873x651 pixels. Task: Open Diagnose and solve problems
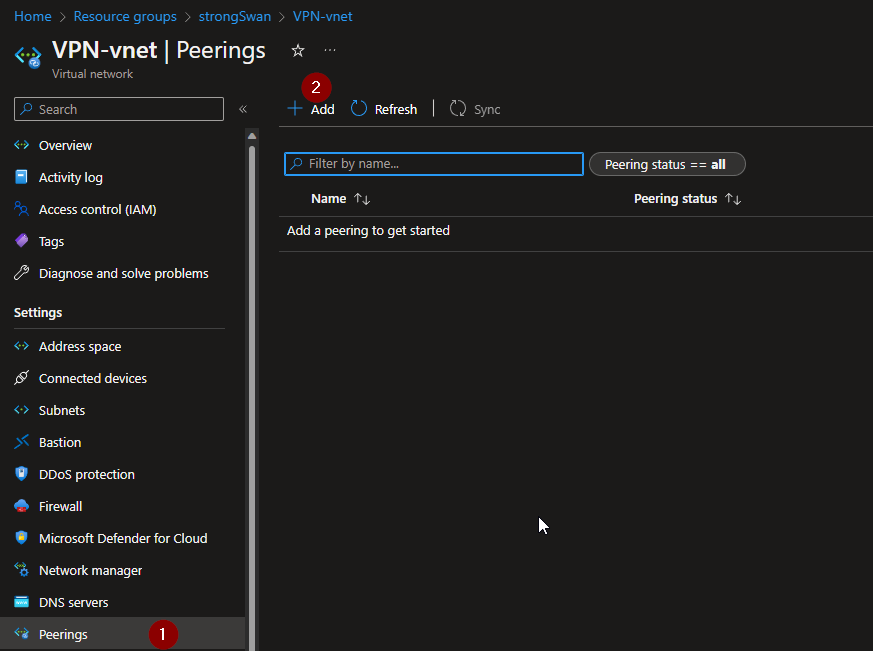pos(122,273)
